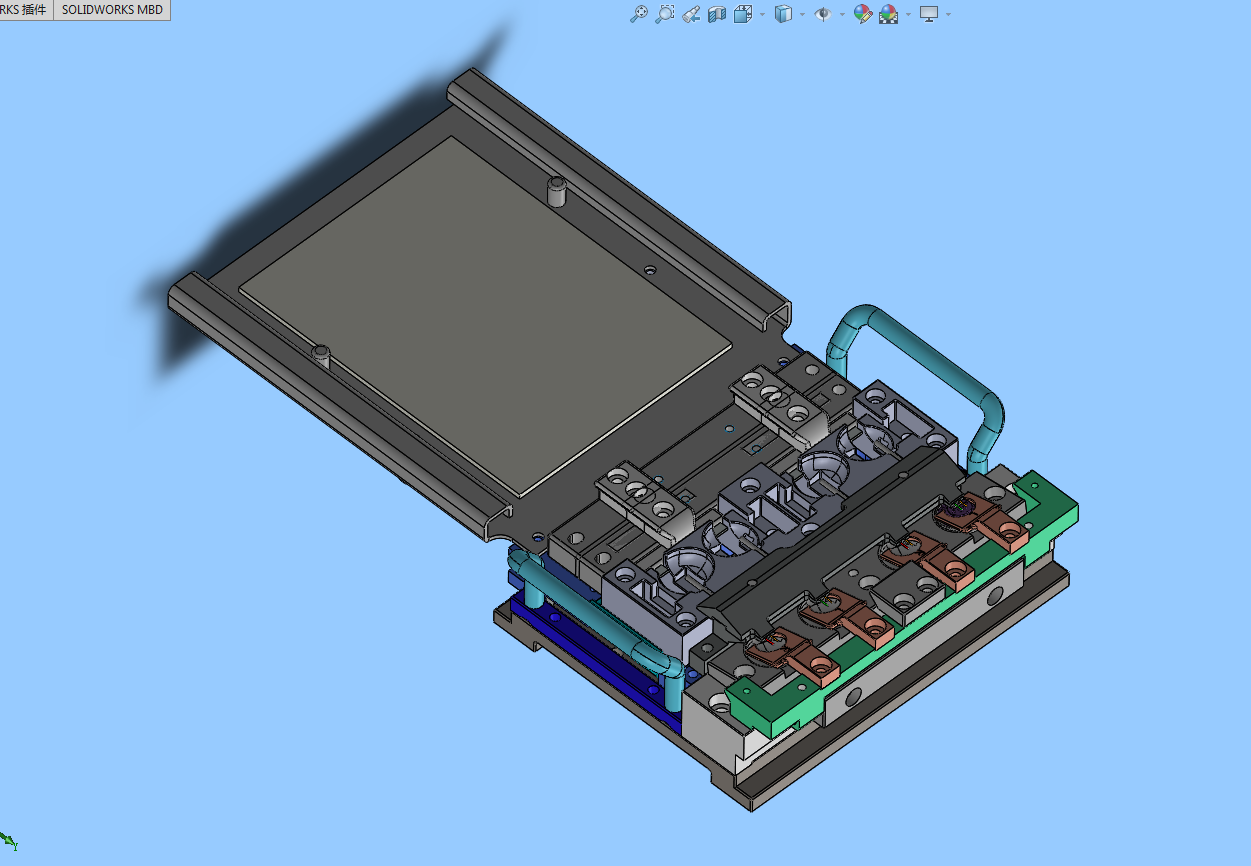Open the View Orientation icon
This screenshot has height=866, width=1251.
743,14
